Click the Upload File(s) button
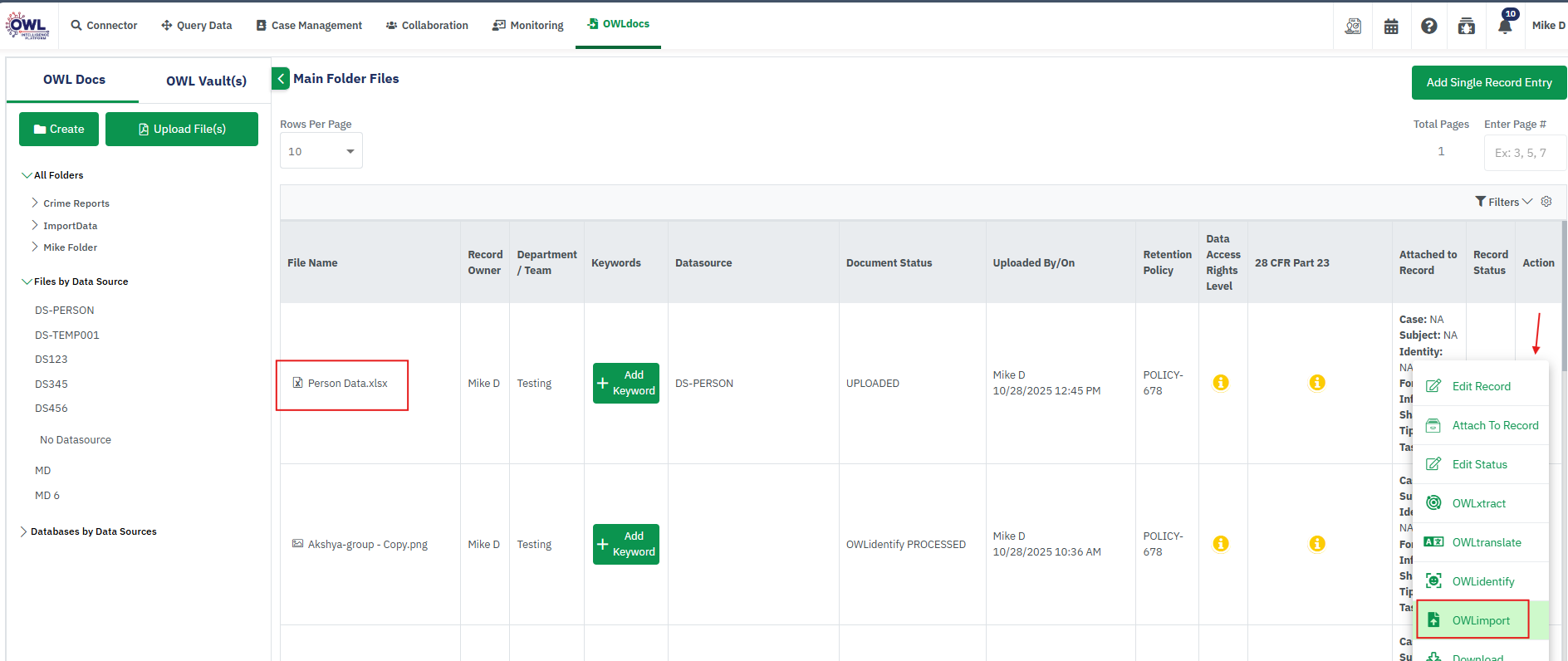The height and width of the screenshot is (661, 1568). coord(182,130)
